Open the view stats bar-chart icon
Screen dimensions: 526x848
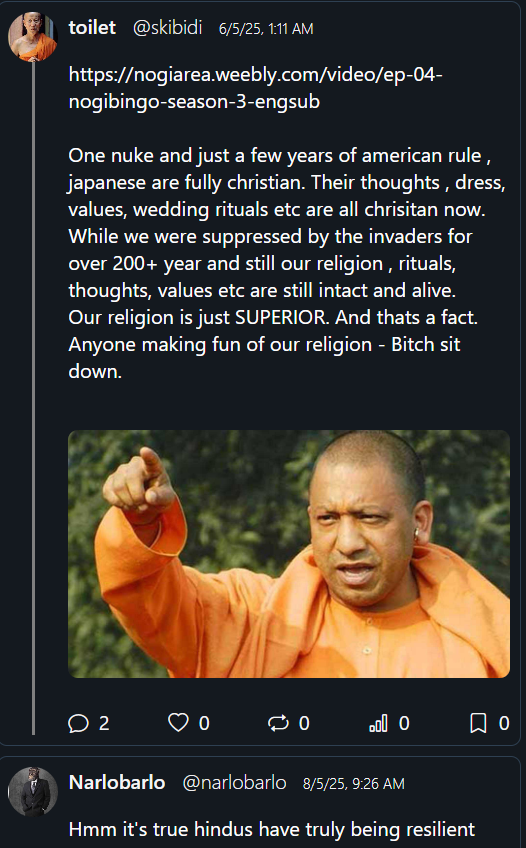378,723
